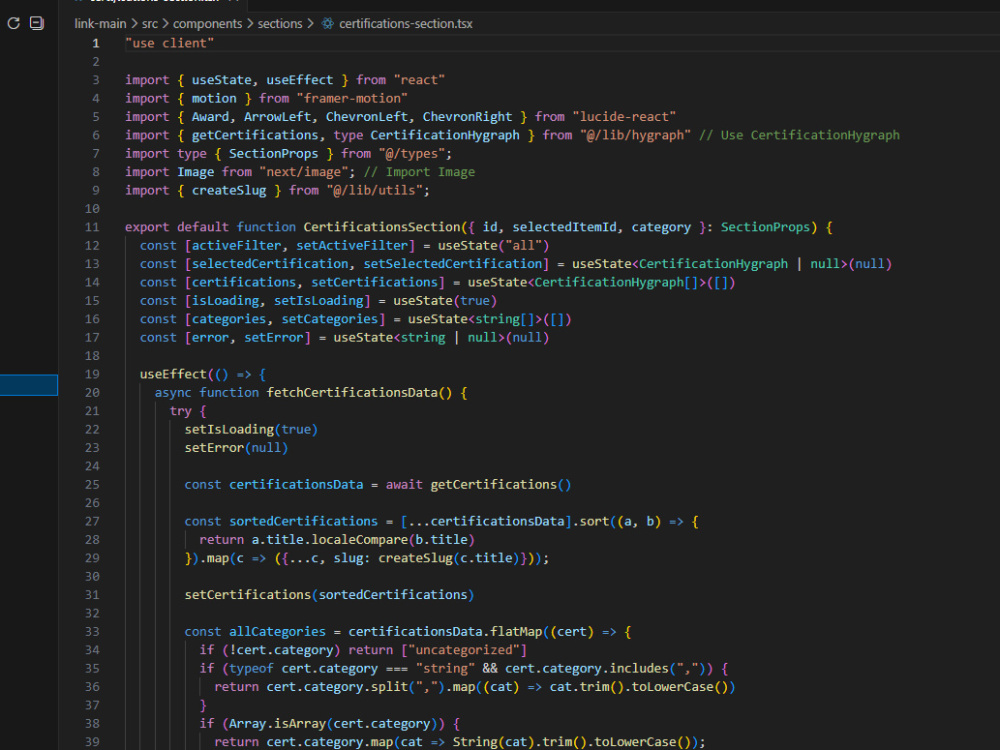Select line number 39 in the gutter

click(92, 742)
